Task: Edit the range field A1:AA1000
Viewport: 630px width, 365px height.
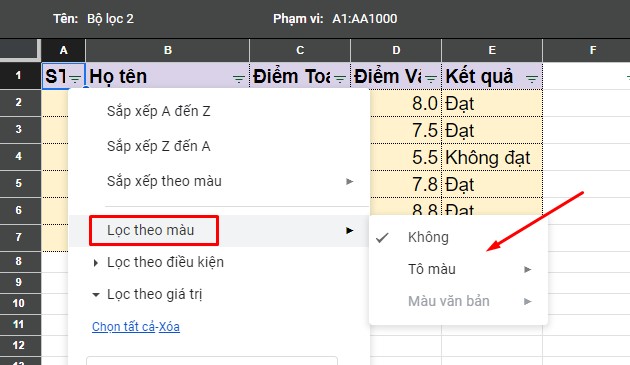Action: pos(364,18)
